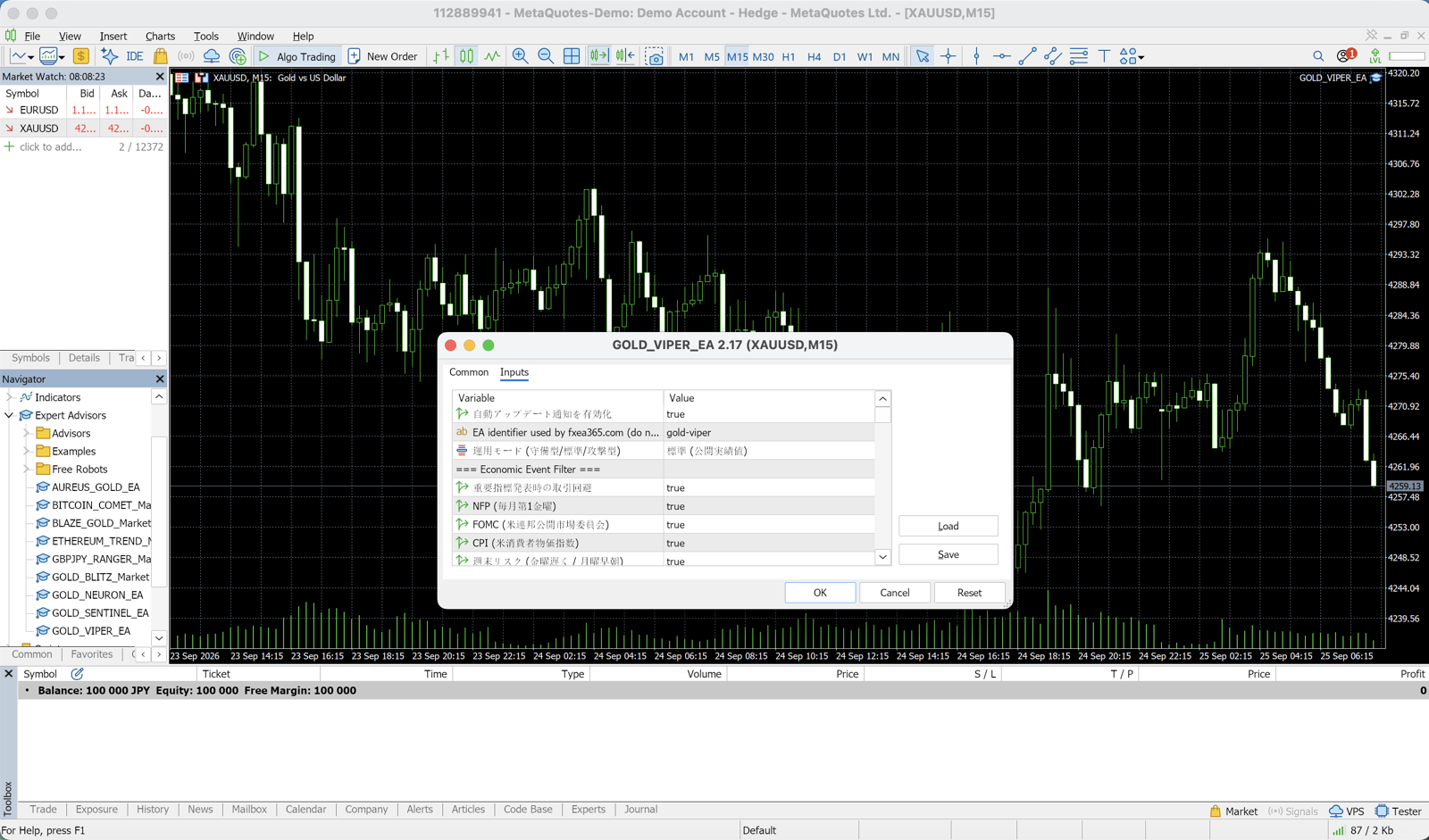This screenshot has height=840, width=1429.
Task: Select the cursor arrow tool
Action: [x=923, y=56]
